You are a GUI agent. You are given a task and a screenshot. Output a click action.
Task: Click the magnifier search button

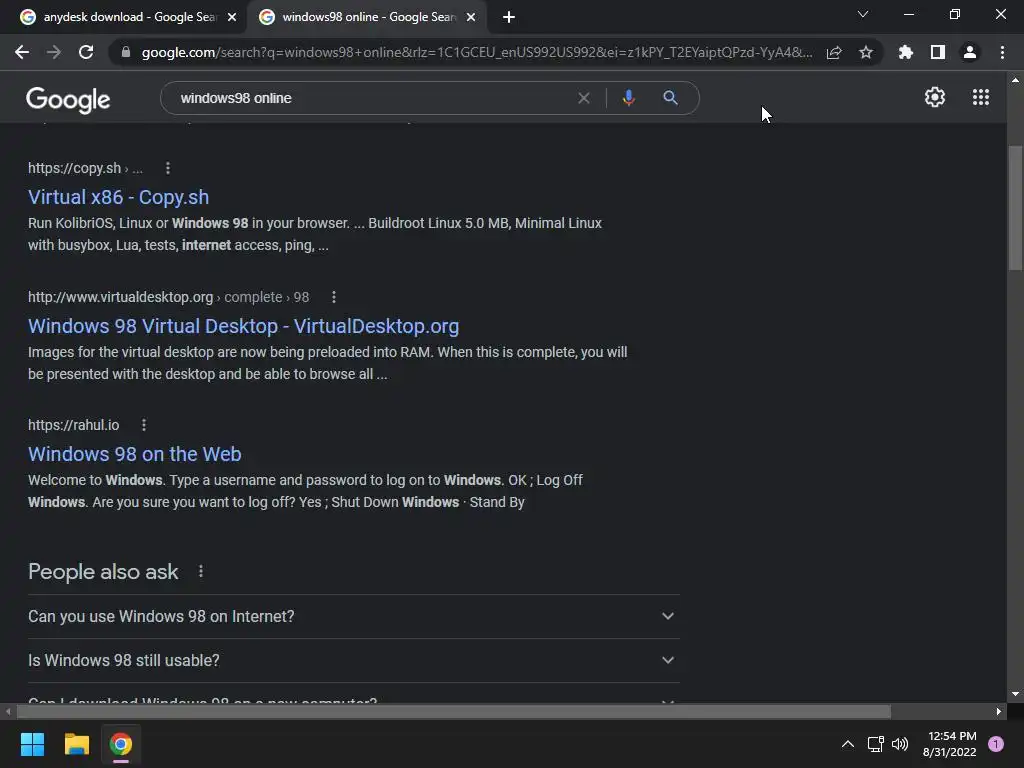(670, 98)
